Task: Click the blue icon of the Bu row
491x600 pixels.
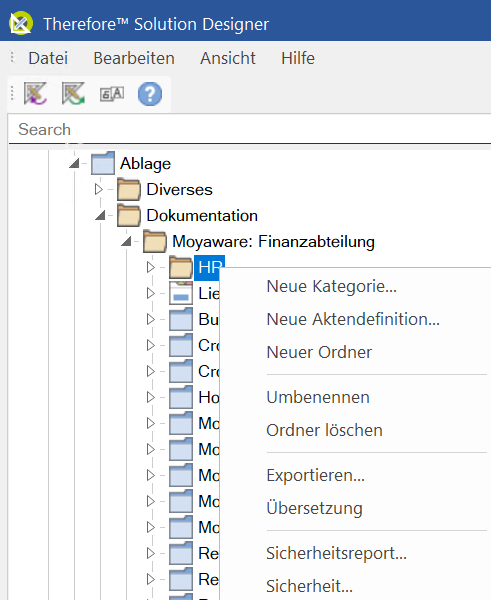Action: coord(181,319)
